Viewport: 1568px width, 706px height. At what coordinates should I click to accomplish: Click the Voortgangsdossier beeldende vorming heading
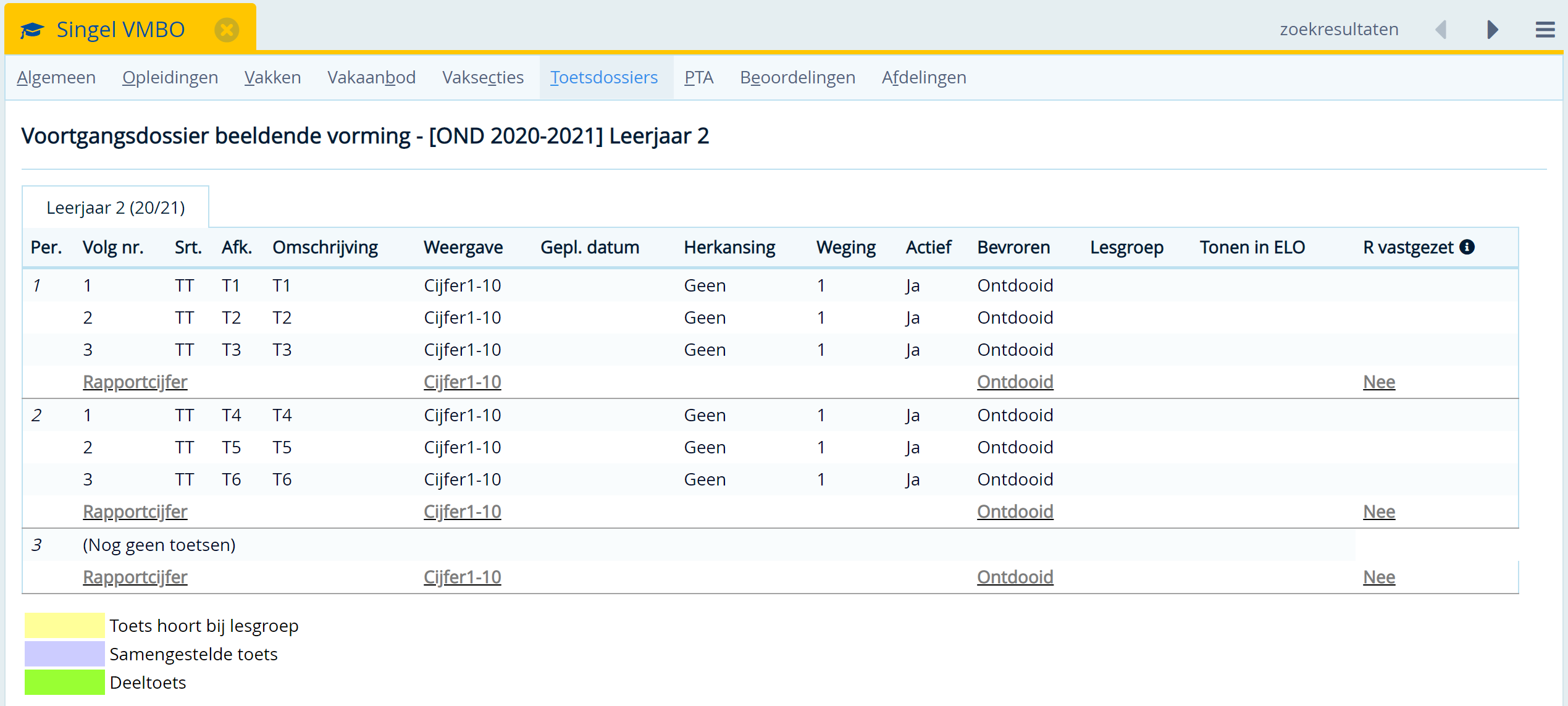tap(365, 135)
